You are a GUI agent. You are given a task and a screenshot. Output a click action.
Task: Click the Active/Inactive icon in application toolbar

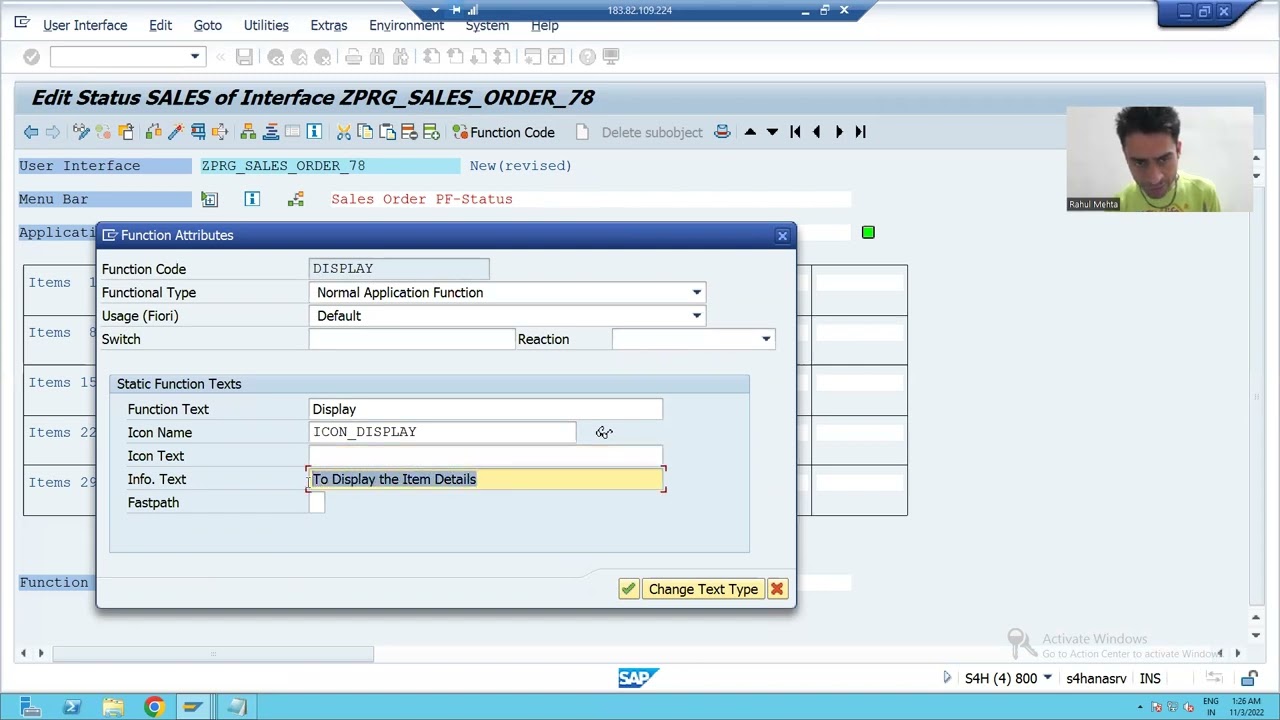tap(103, 132)
